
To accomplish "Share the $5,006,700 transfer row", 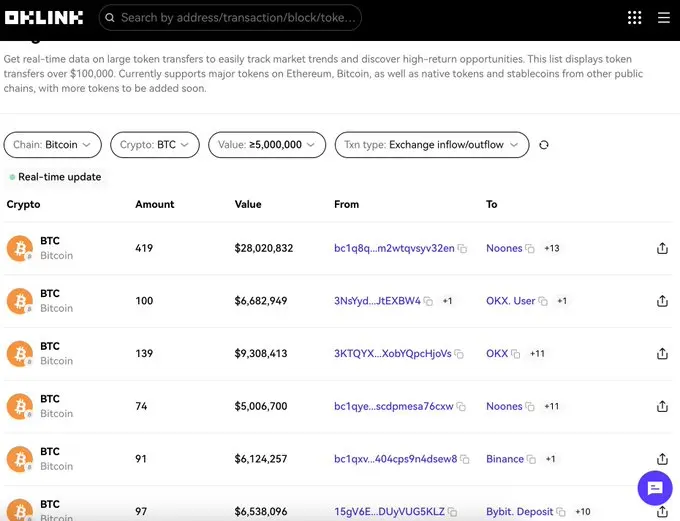I will tap(662, 406).
